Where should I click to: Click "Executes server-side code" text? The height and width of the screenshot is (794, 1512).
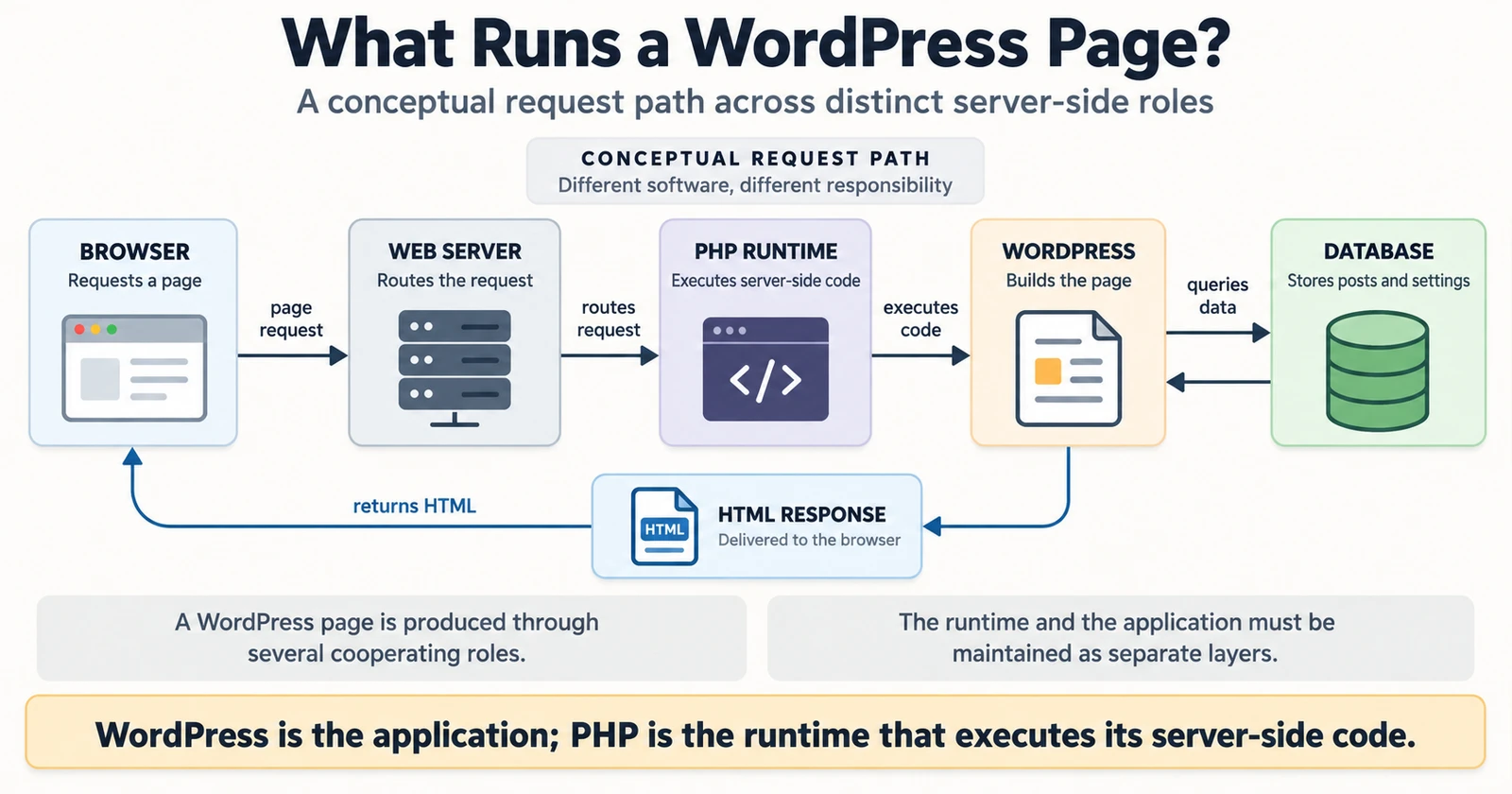[765, 281]
